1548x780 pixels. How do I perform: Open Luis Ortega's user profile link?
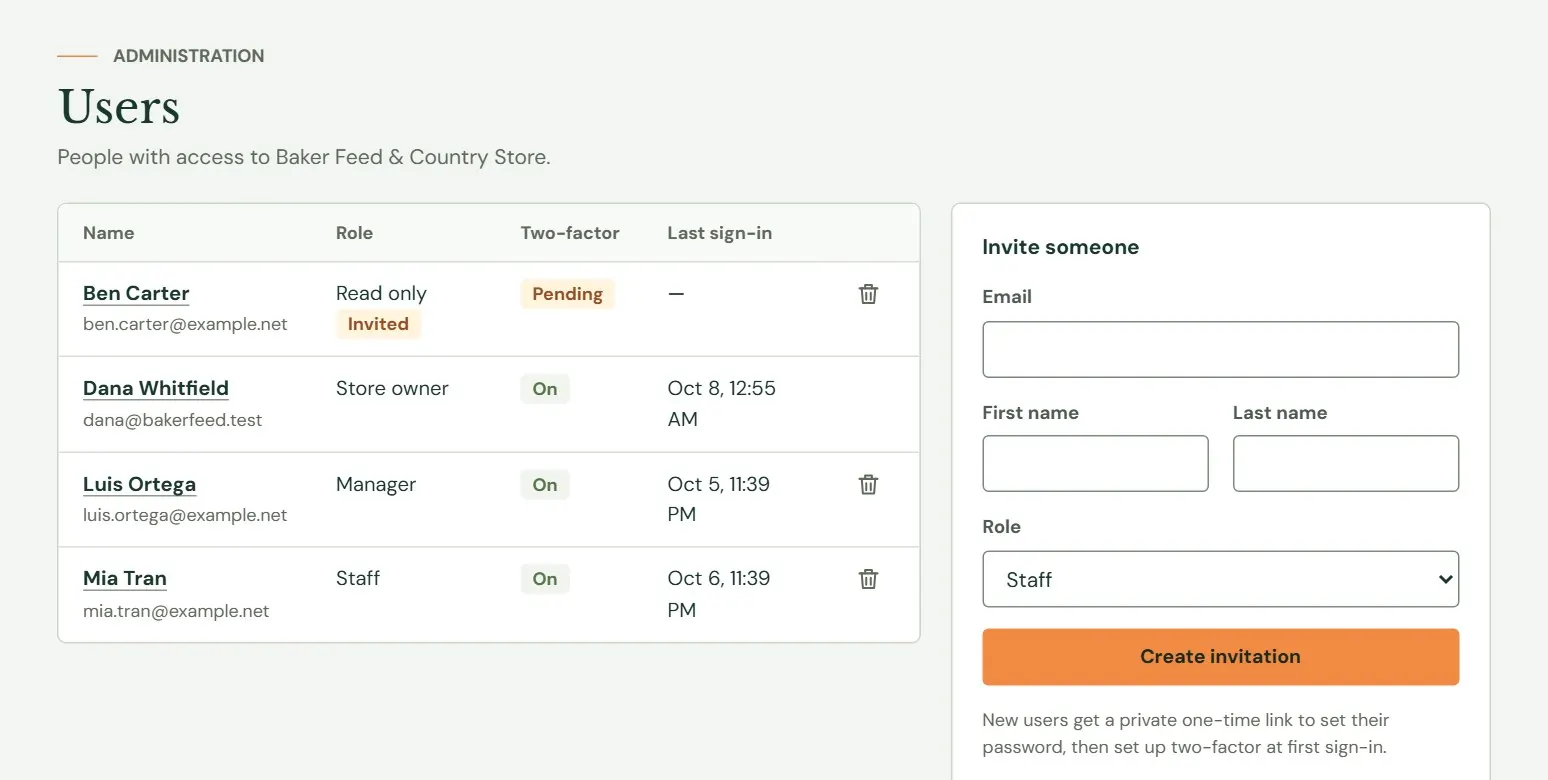pyautogui.click(x=139, y=484)
